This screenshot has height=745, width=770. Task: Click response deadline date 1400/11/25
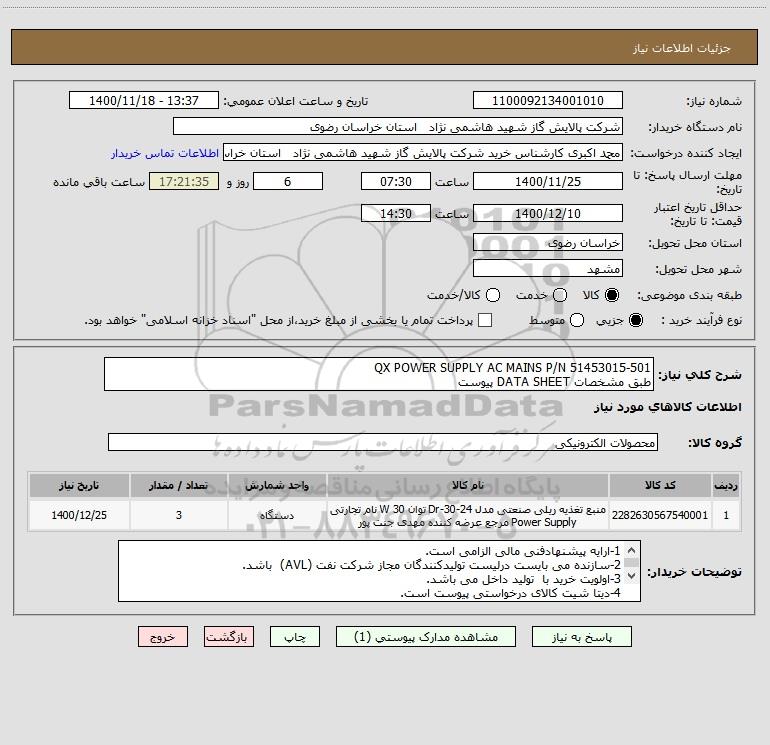coord(548,181)
